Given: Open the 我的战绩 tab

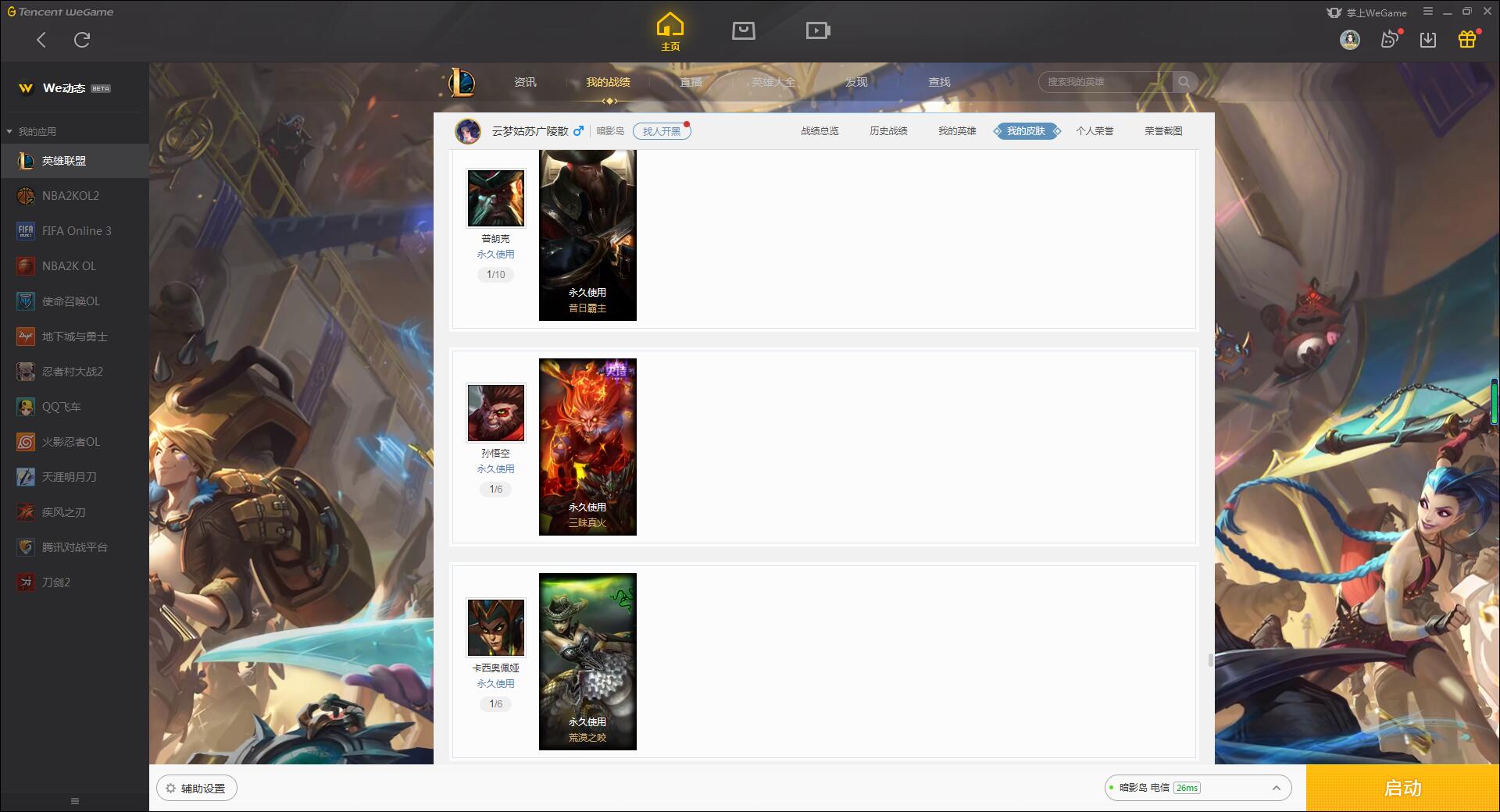Looking at the screenshot, I should [608, 82].
